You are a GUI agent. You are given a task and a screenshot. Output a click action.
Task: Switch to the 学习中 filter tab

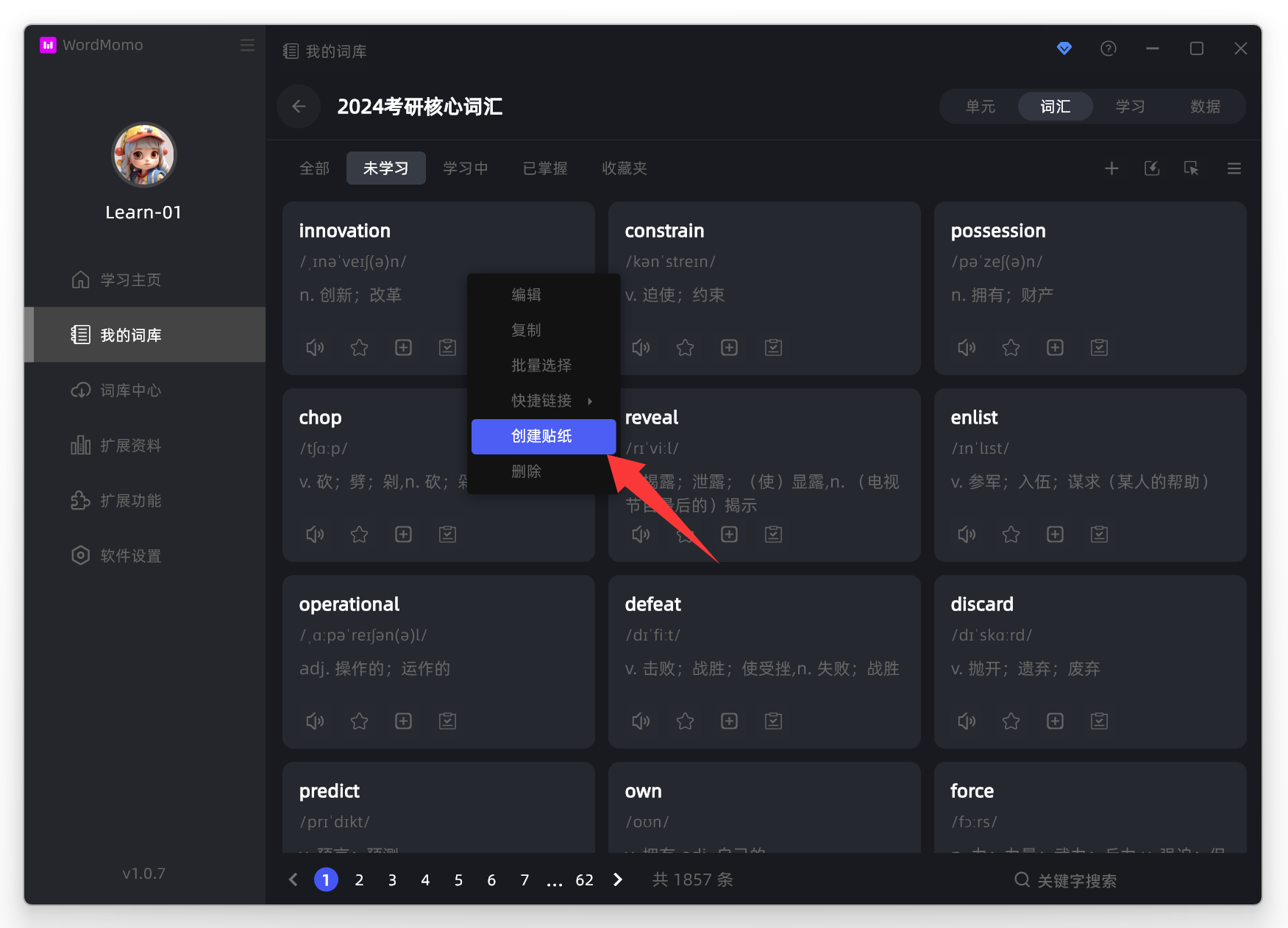click(465, 168)
